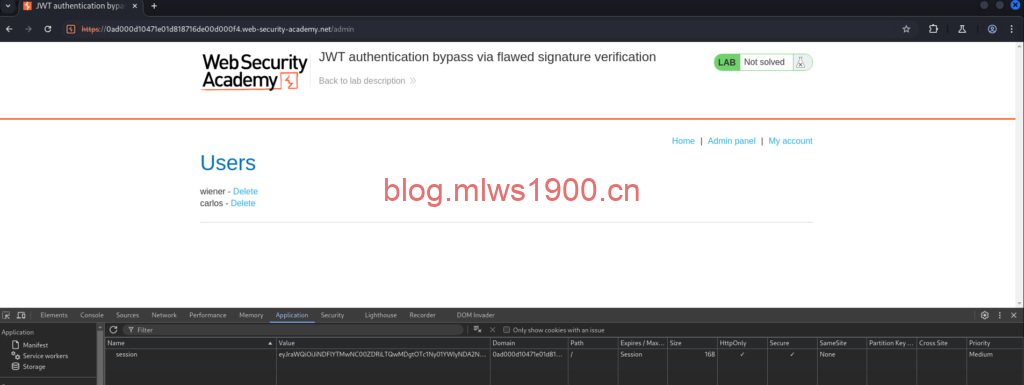Sort cookies by the Name column header

click(191, 343)
